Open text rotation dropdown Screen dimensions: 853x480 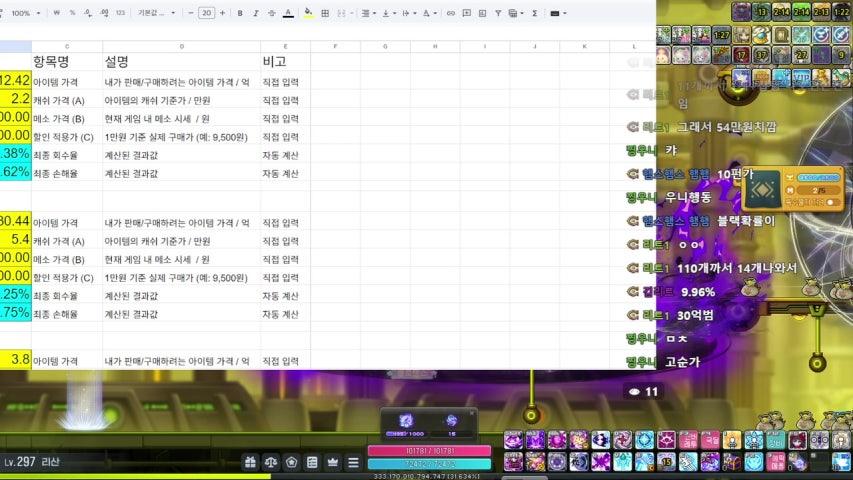coord(429,13)
